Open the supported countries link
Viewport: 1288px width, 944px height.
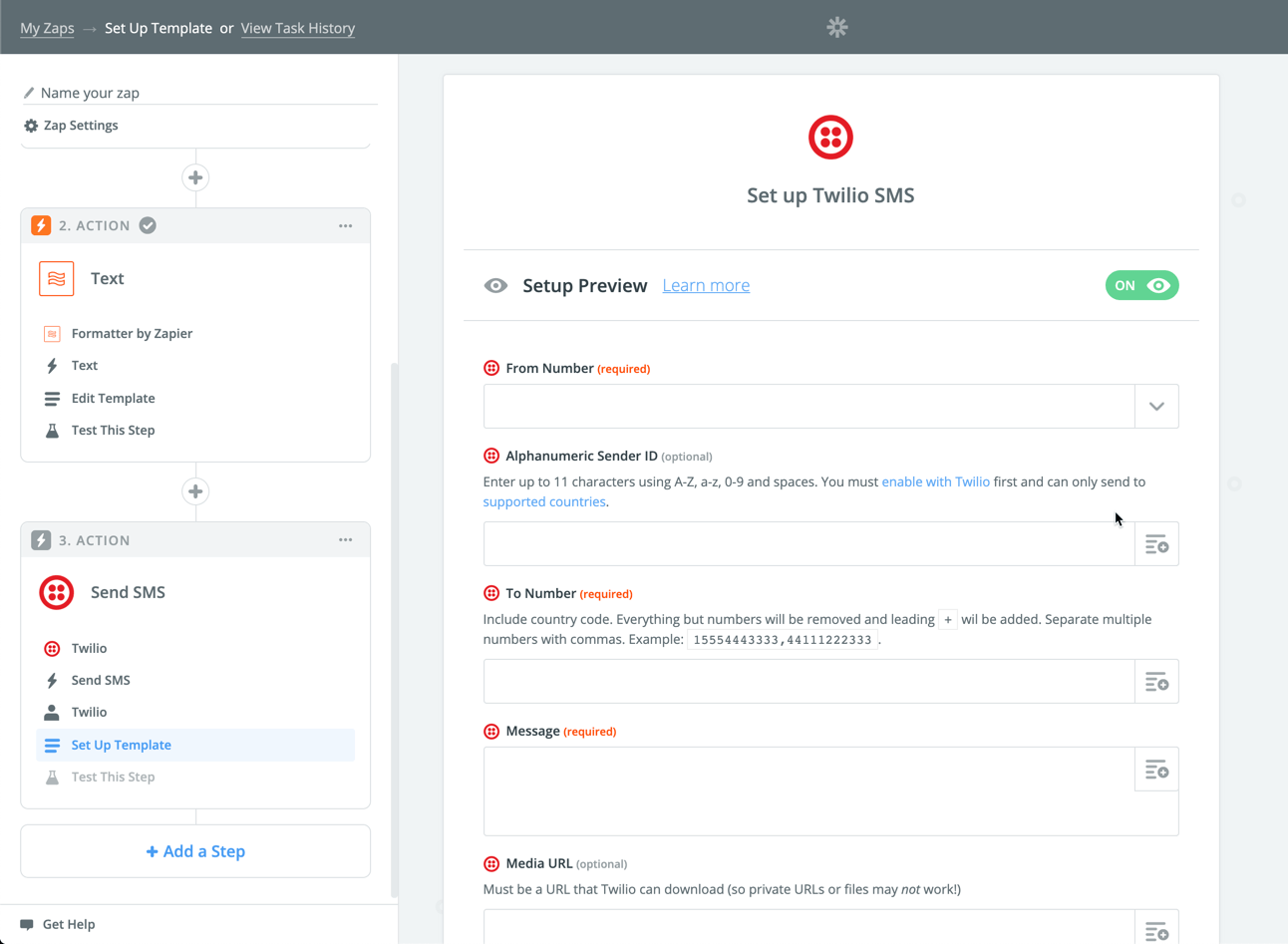pos(544,501)
